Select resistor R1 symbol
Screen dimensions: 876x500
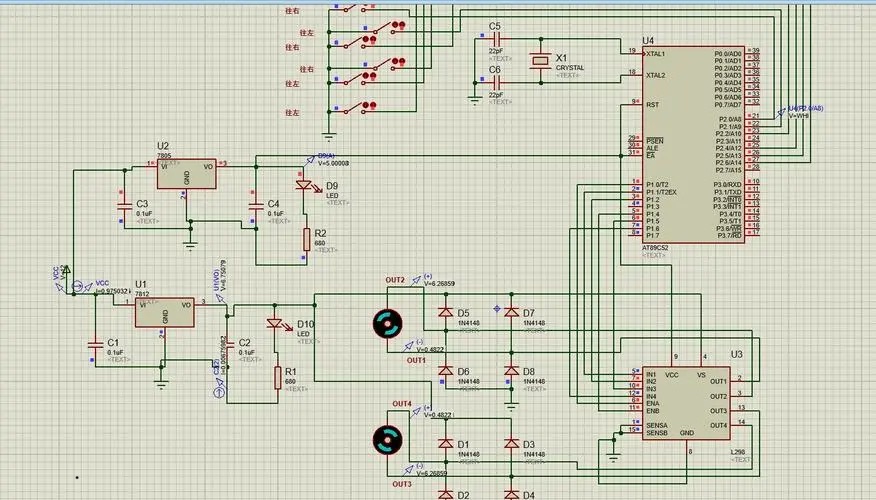pyautogui.click(x=278, y=378)
